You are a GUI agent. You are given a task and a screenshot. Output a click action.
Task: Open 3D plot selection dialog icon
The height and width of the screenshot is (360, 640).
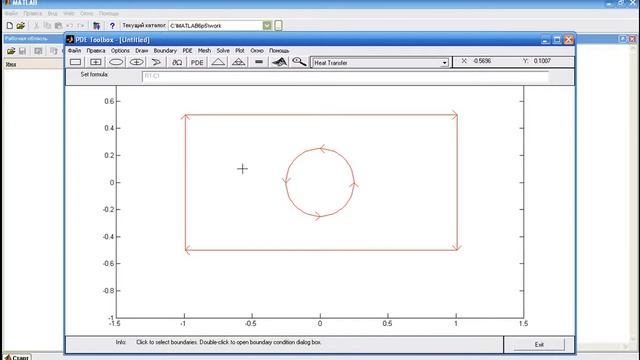click(279, 62)
